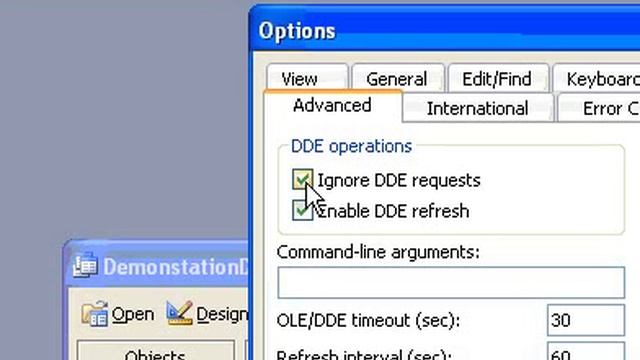Click the DDE operations group label

(351, 146)
